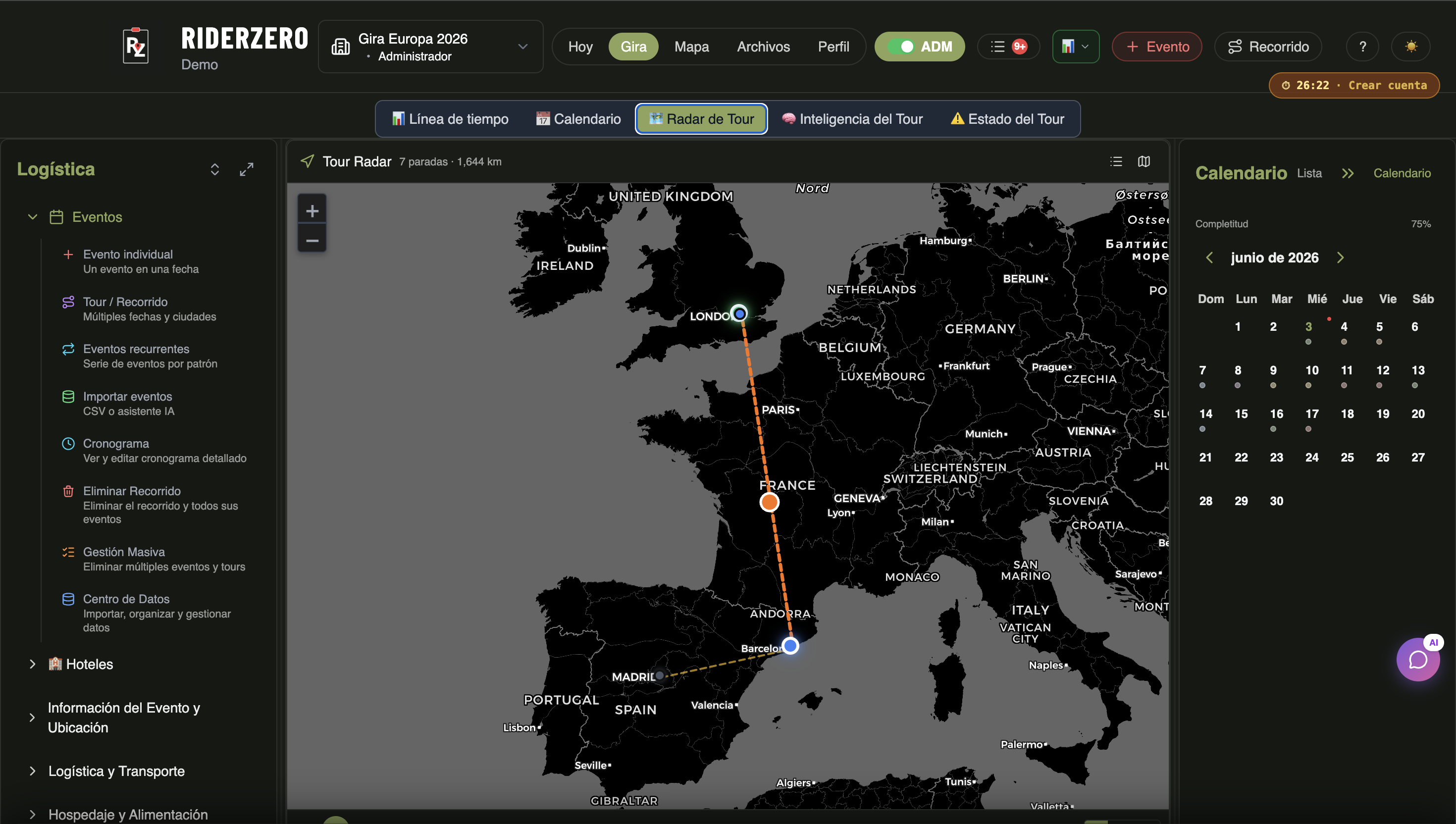Open the chart view dropdown
The height and width of the screenshot is (824, 1456).
[x=1075, y=47]
